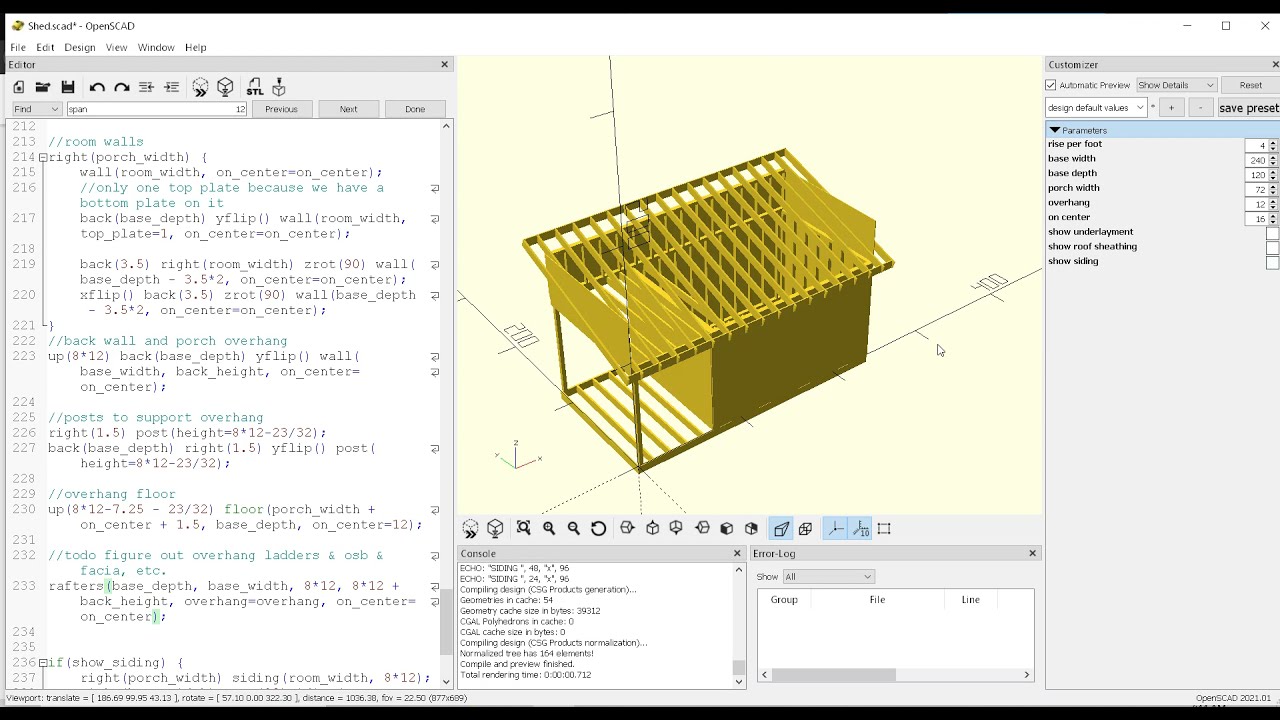Screen dimensions: 1280x720
Task: Click Done to close search bar
Action: [x=415, y=109]
